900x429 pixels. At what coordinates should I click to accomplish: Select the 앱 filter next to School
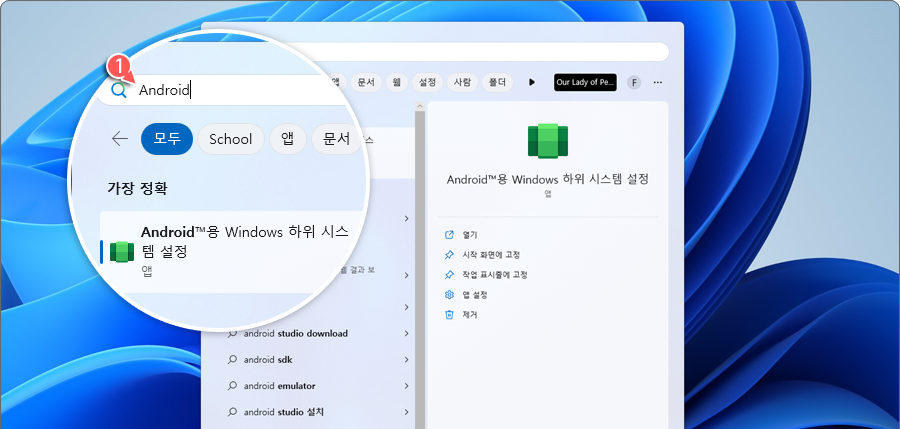point(288,139)
